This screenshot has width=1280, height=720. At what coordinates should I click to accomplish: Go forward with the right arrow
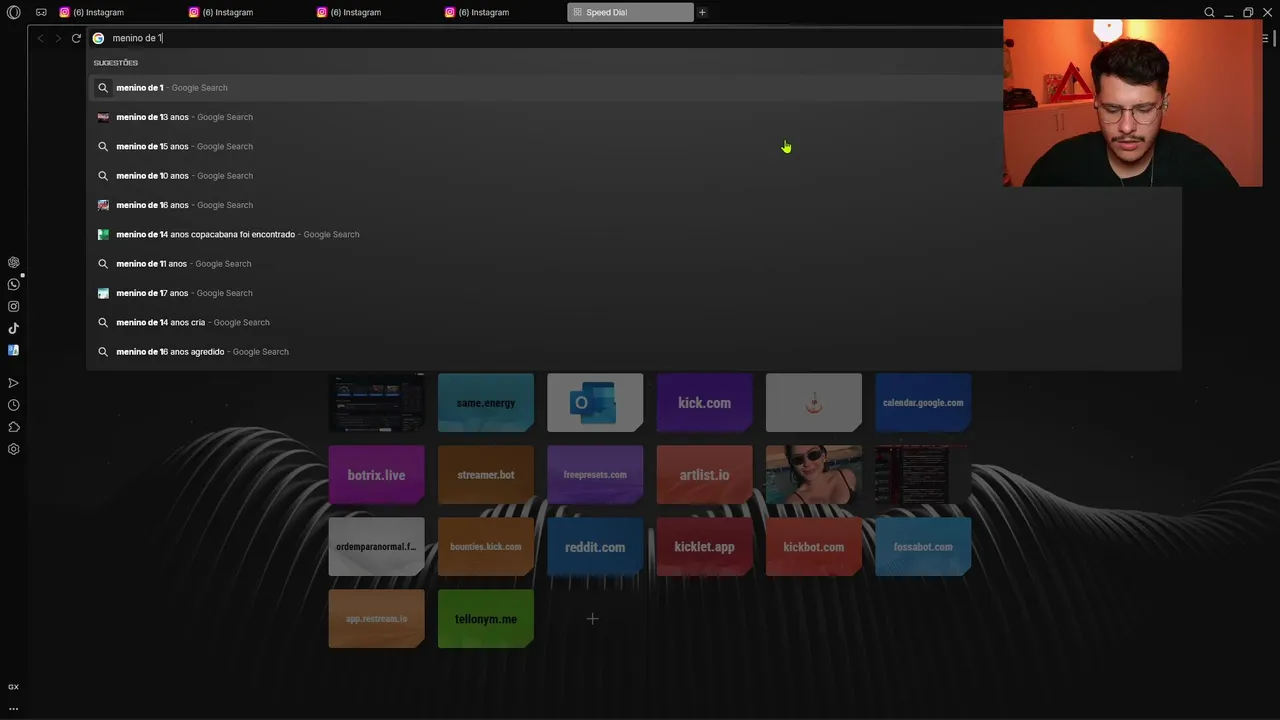58,38
